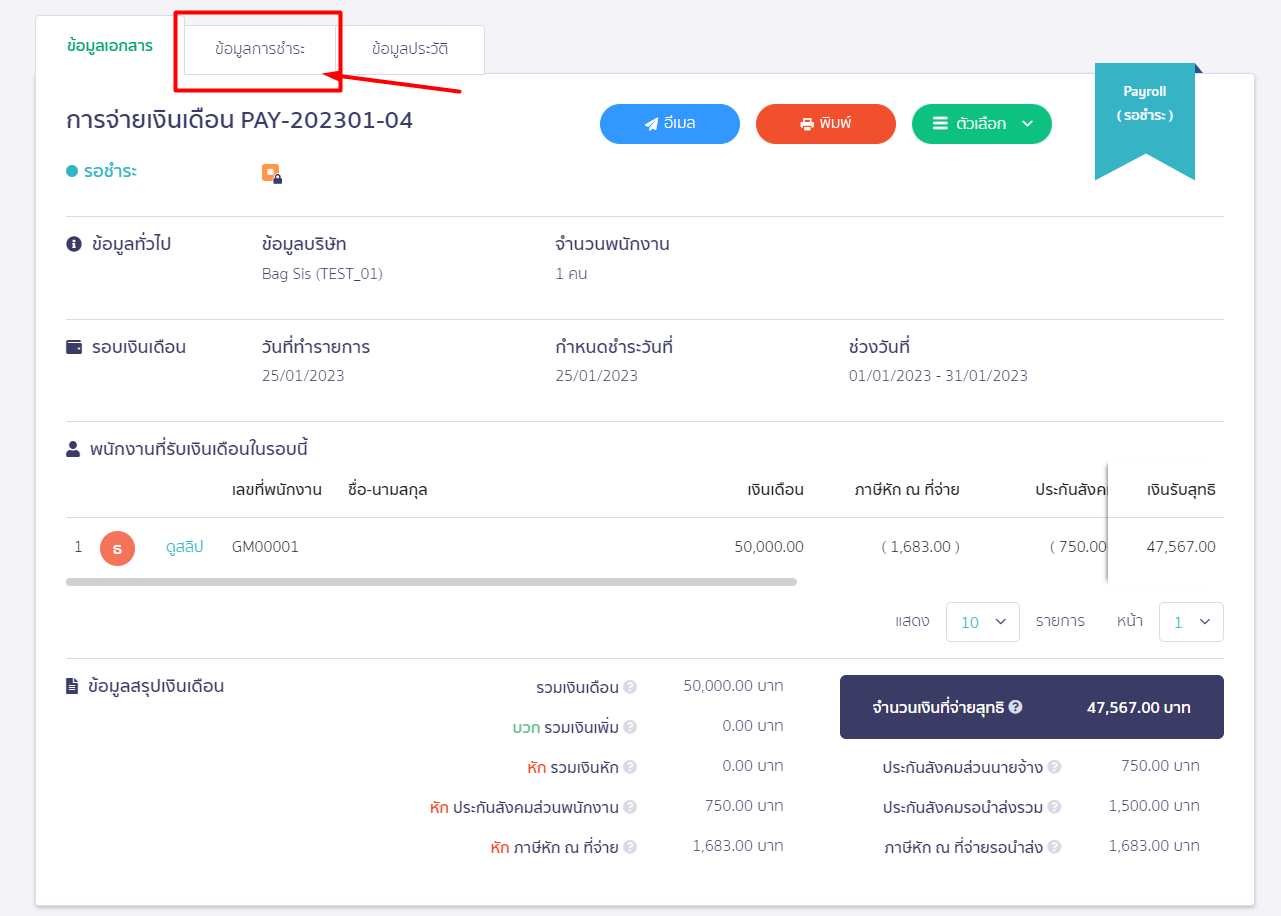This screenshot has width=1281, height=916.
Task: Open the ตัวเลือก options dropdown
Action: (981, 124)
